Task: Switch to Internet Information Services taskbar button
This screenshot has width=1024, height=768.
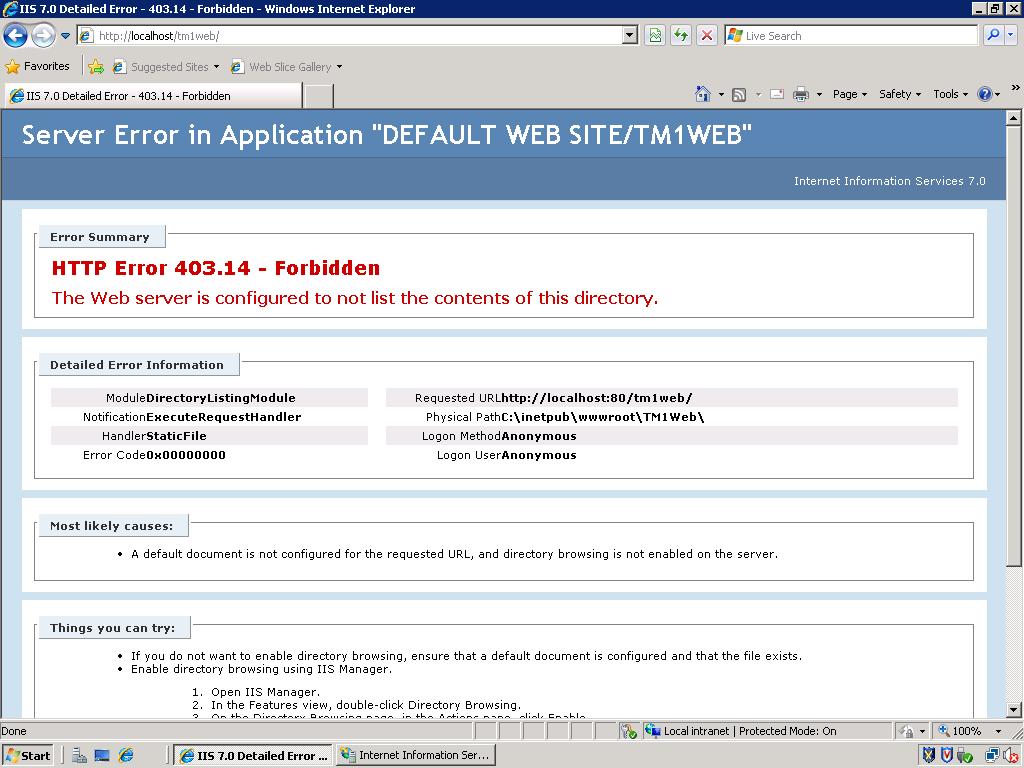Action: tap(416, 756)
